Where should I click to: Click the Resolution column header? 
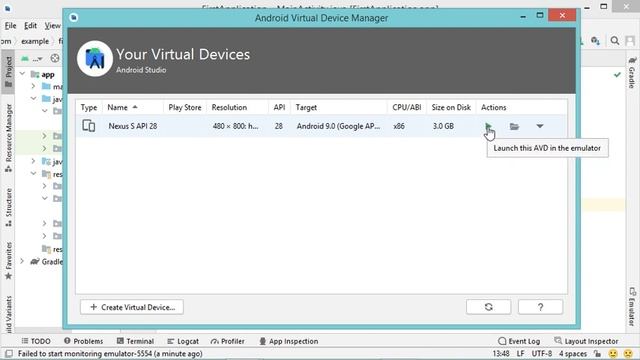(229, 107)
